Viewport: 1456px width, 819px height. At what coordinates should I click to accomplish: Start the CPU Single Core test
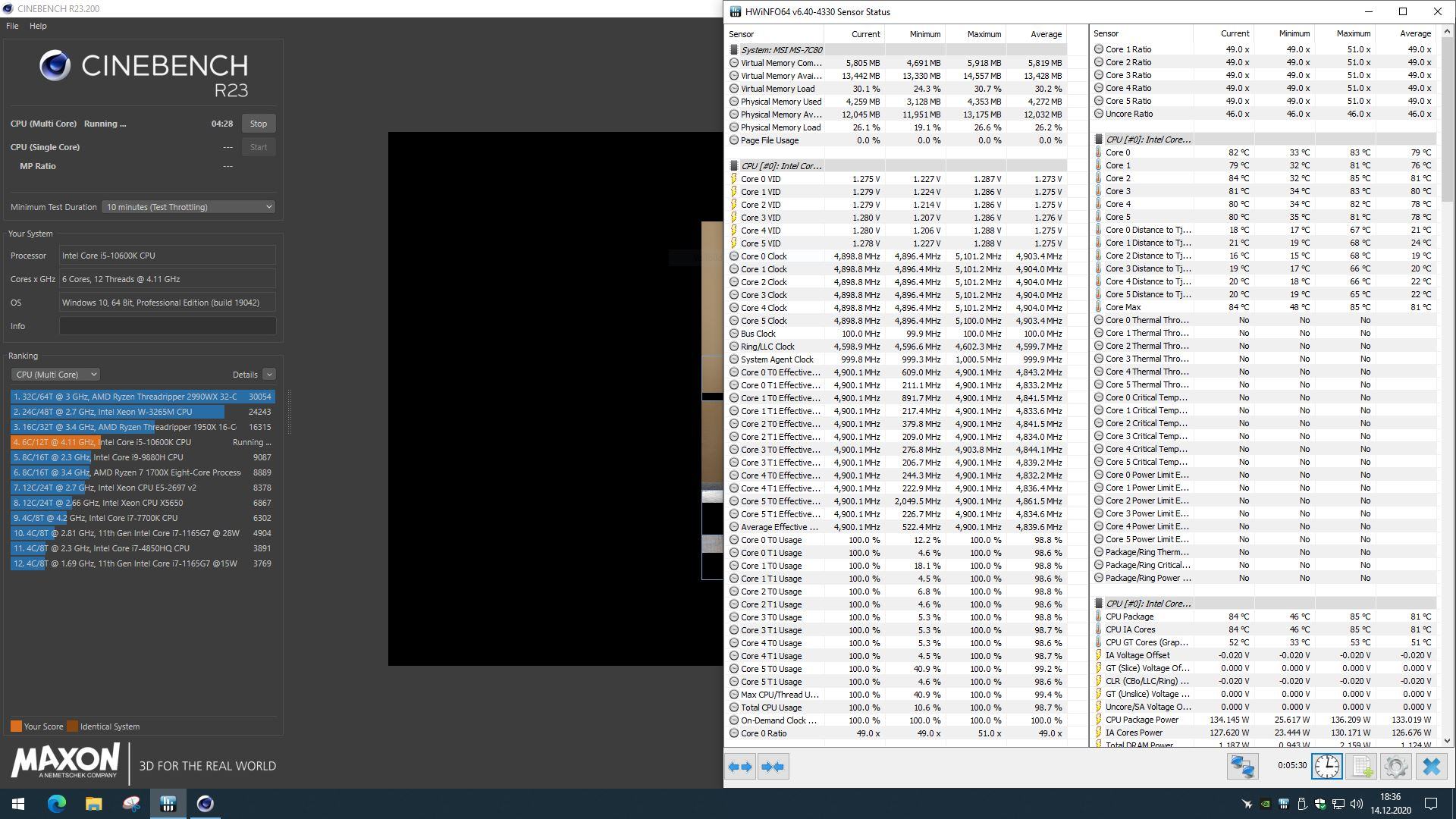[259, 147]
